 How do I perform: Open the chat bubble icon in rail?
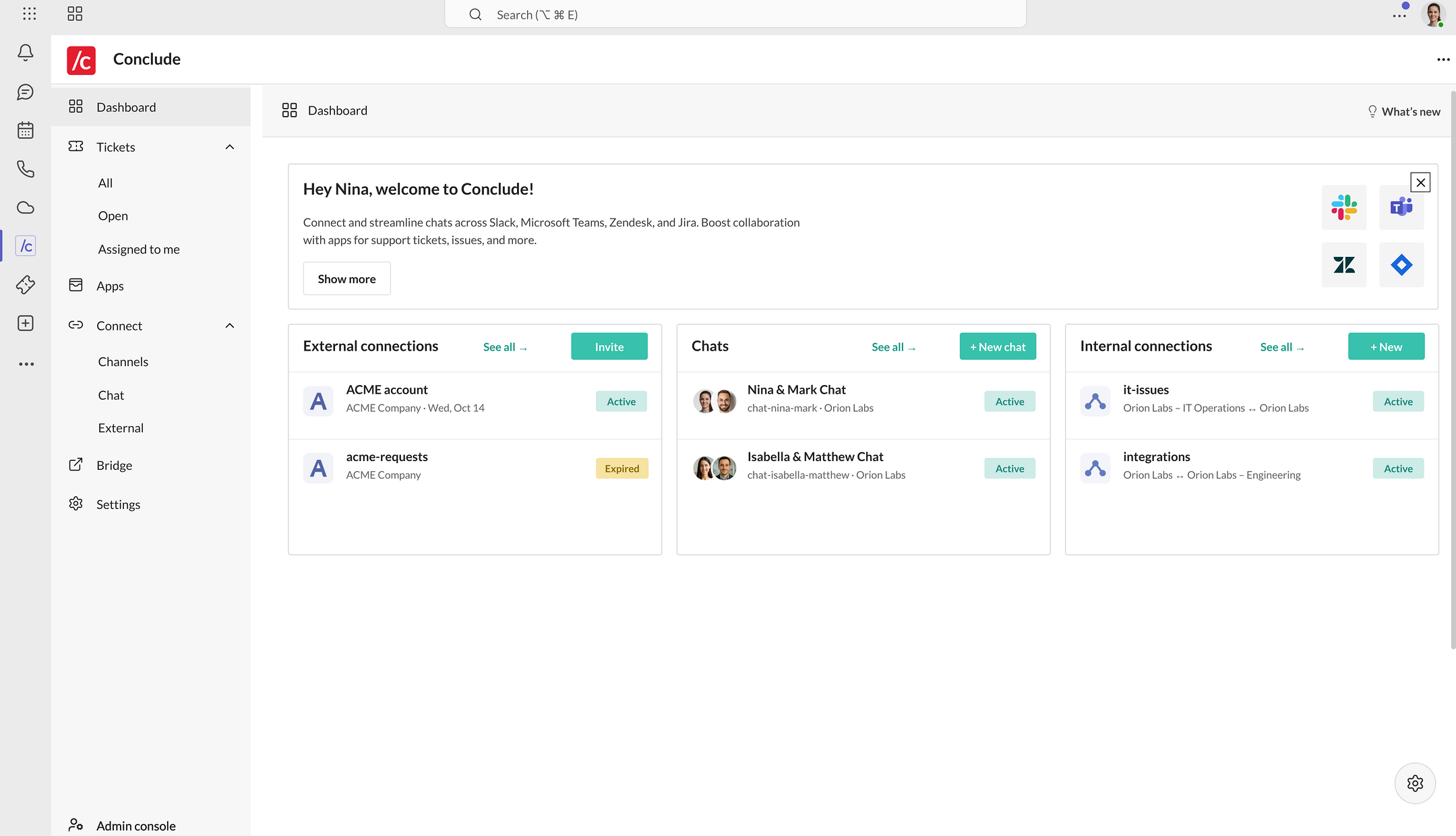(x=26, y=92)
